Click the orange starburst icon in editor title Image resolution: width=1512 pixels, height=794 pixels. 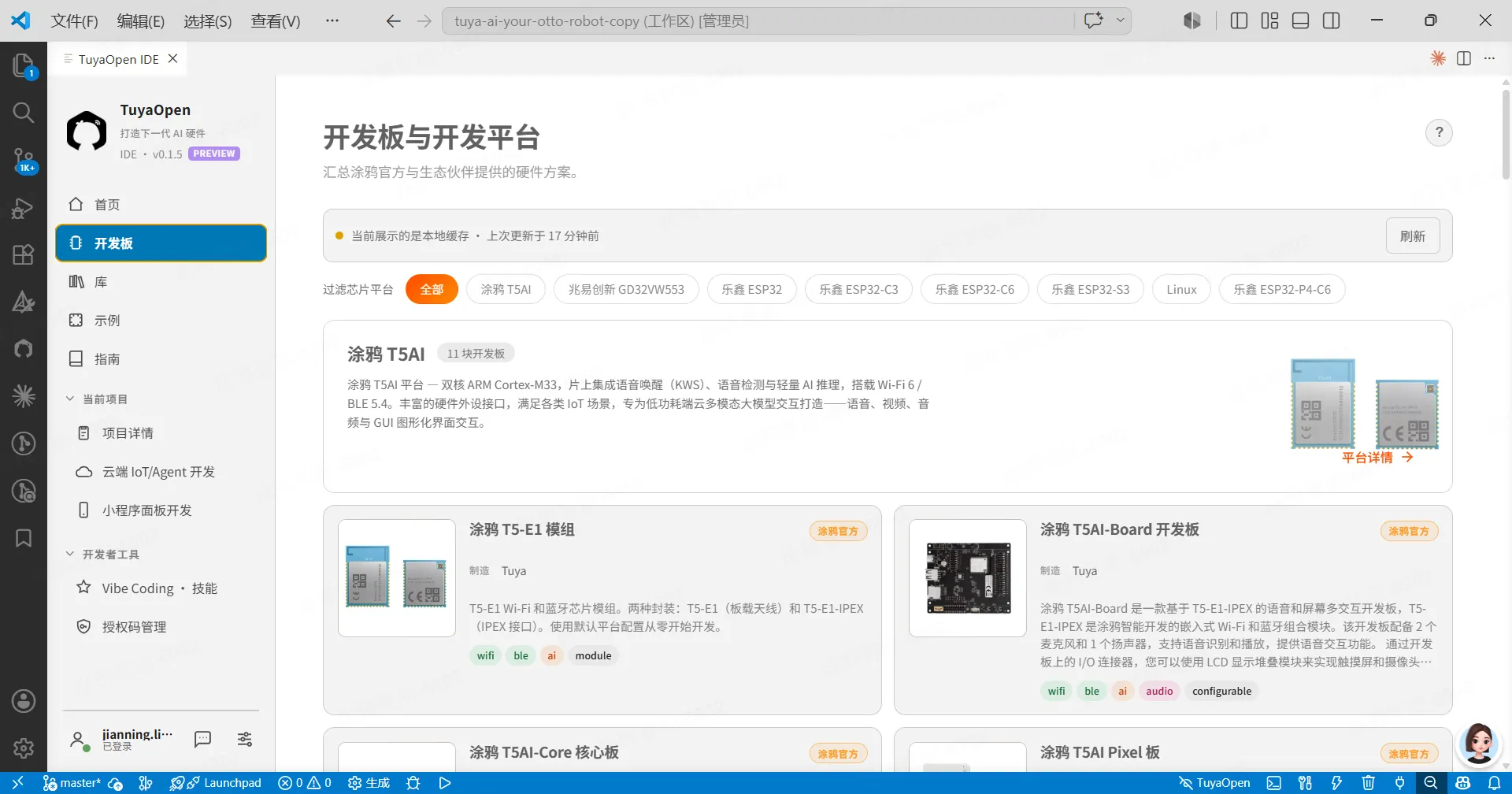point(1438,58)
